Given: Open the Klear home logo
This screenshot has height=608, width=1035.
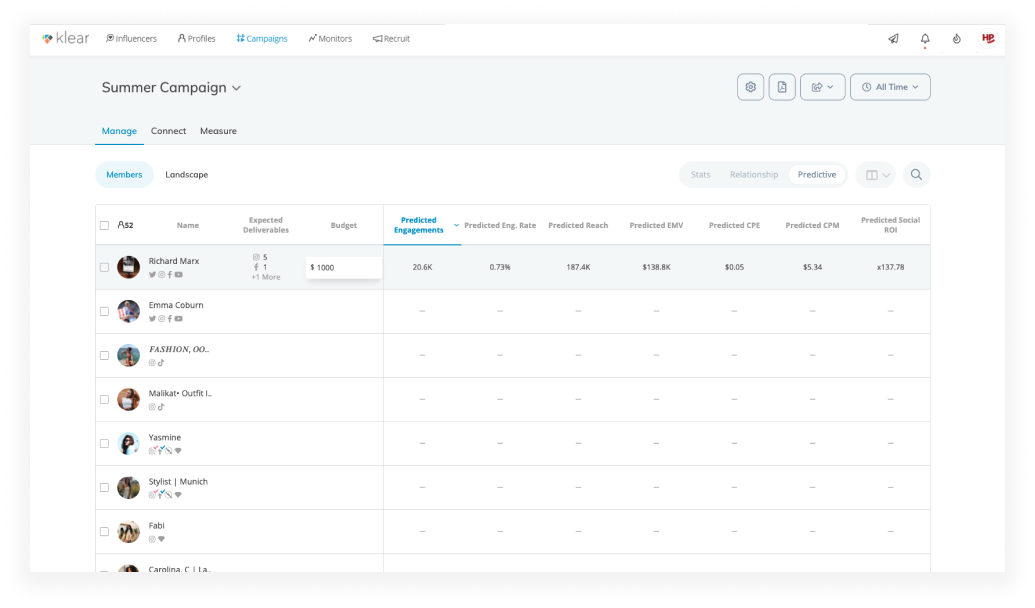Looking at the screenshot, I should (65, 38).
